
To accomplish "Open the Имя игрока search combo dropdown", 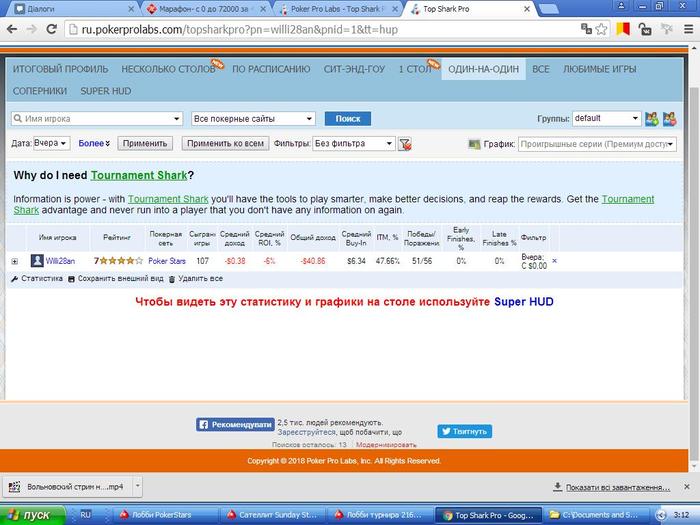I will (x=176, y=119).
